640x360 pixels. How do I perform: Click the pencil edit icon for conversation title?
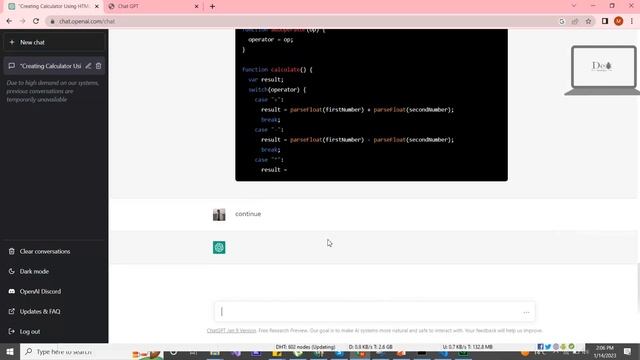pos(88,66)
